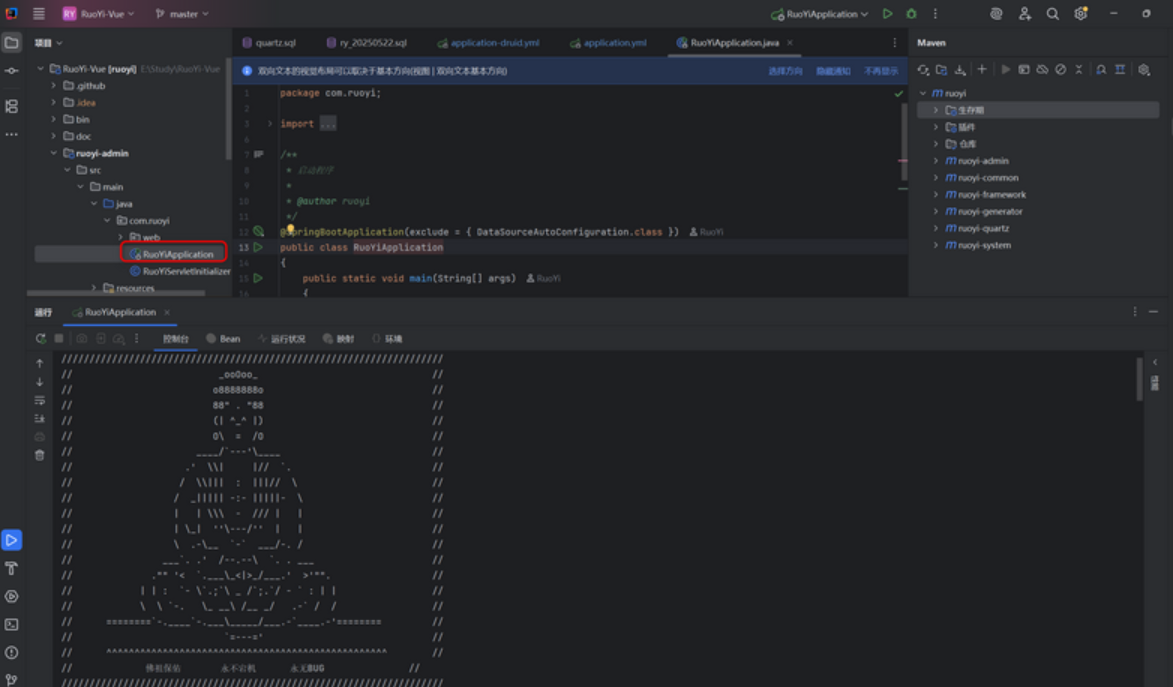1173x687 pixels.
Task: Switch to the application-druid.yml tab
Action: click(488, 43)
